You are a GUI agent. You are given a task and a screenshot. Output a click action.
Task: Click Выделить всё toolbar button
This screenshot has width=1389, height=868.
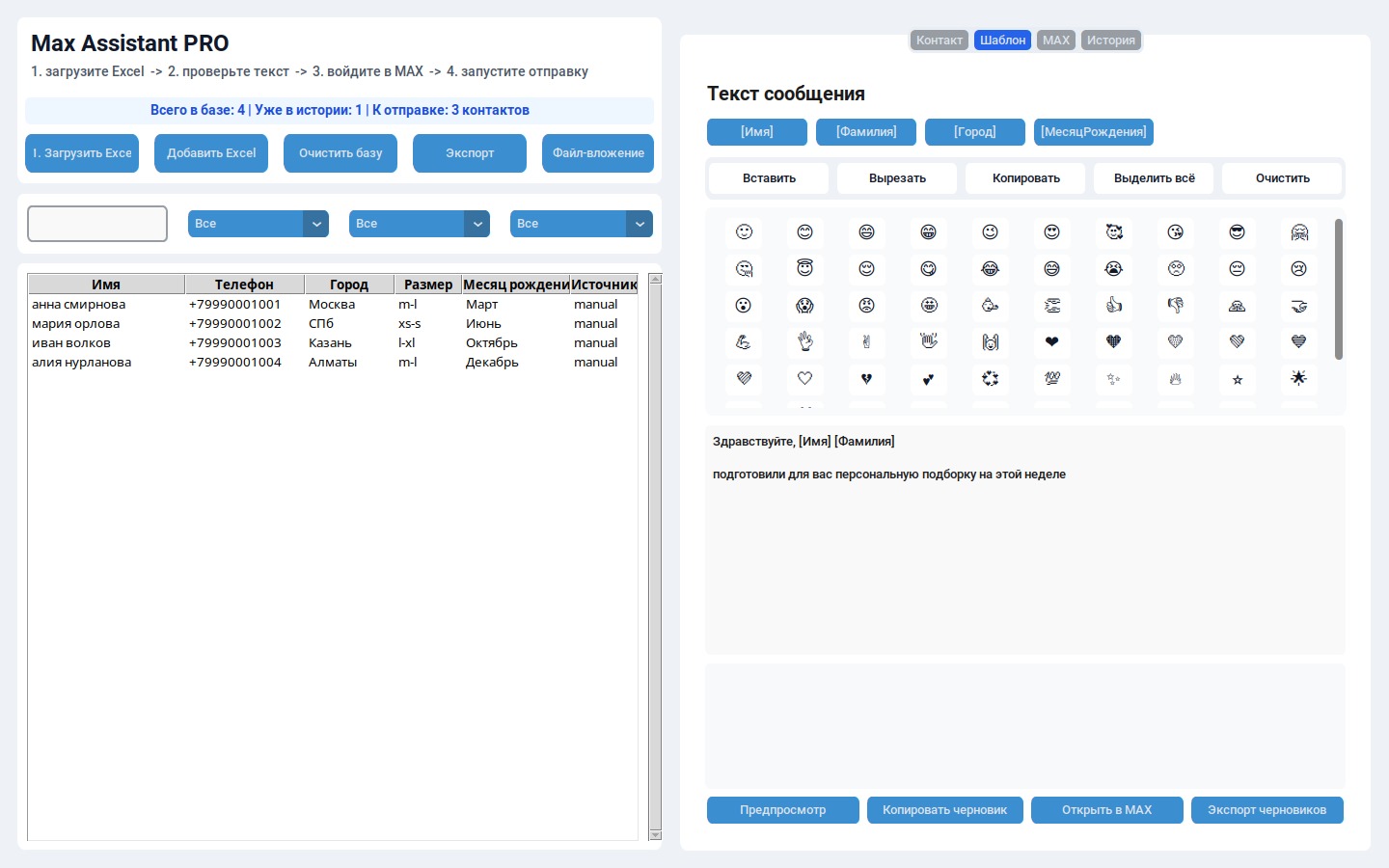click(1154, 178)
